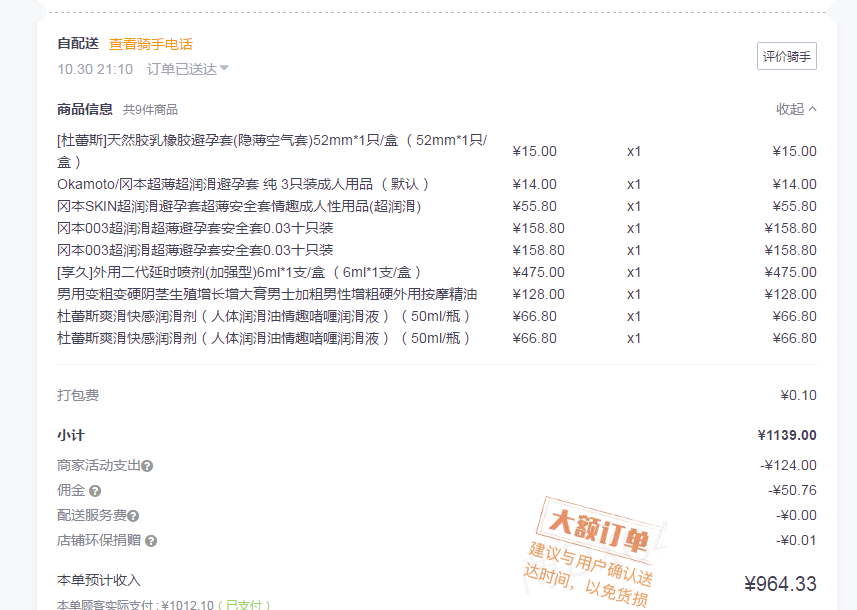
Task: Click the 本单预计收入 amount ¥964.33
Action: (x=780, y=584)
